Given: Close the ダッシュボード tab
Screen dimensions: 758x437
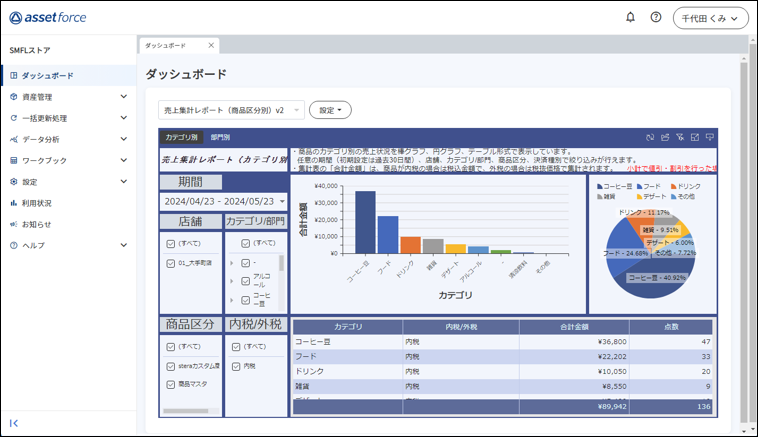Looking at the screenshot, I should (x=211, y=46).
